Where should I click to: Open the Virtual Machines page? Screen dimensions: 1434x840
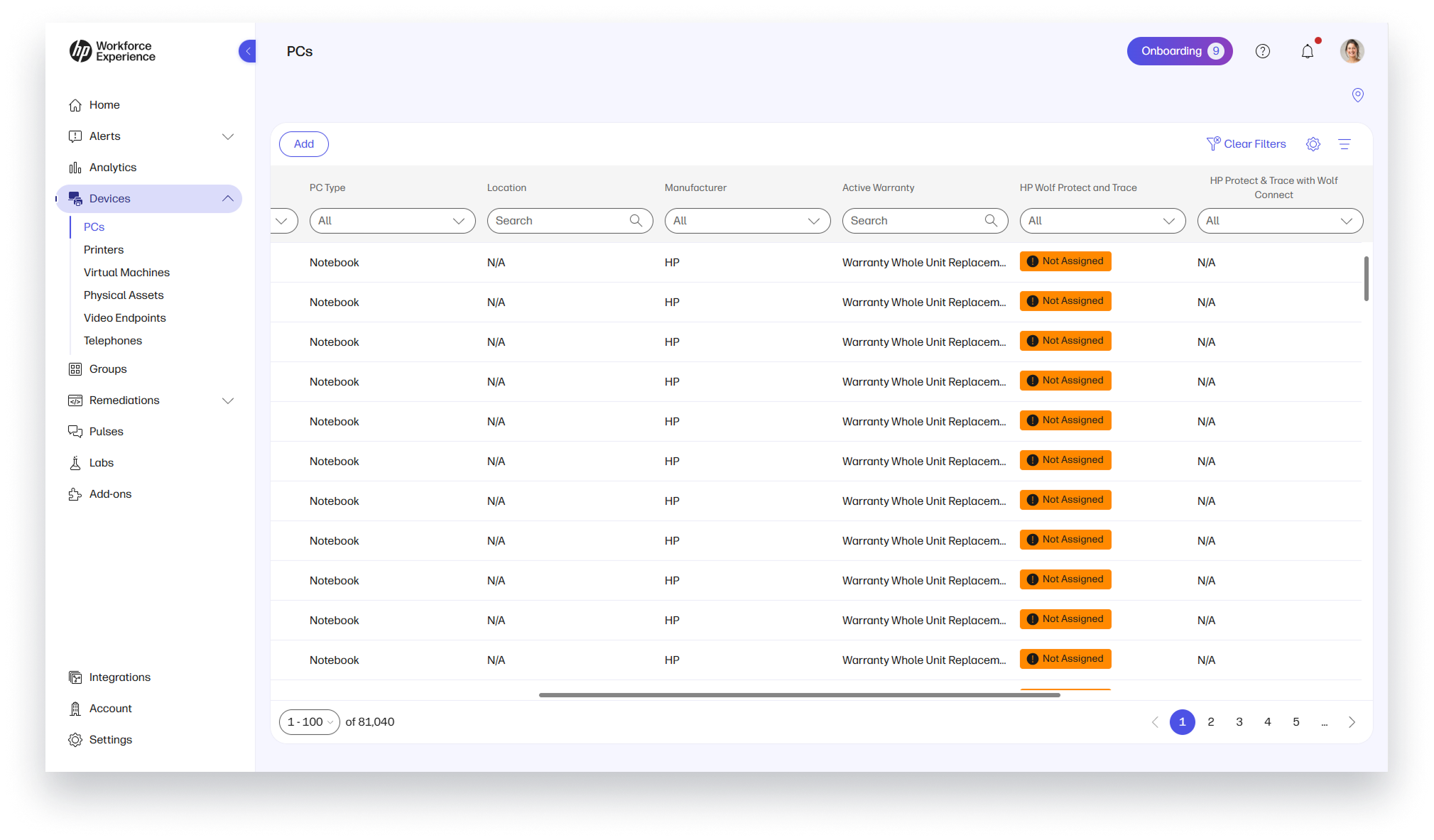[126, 272]
